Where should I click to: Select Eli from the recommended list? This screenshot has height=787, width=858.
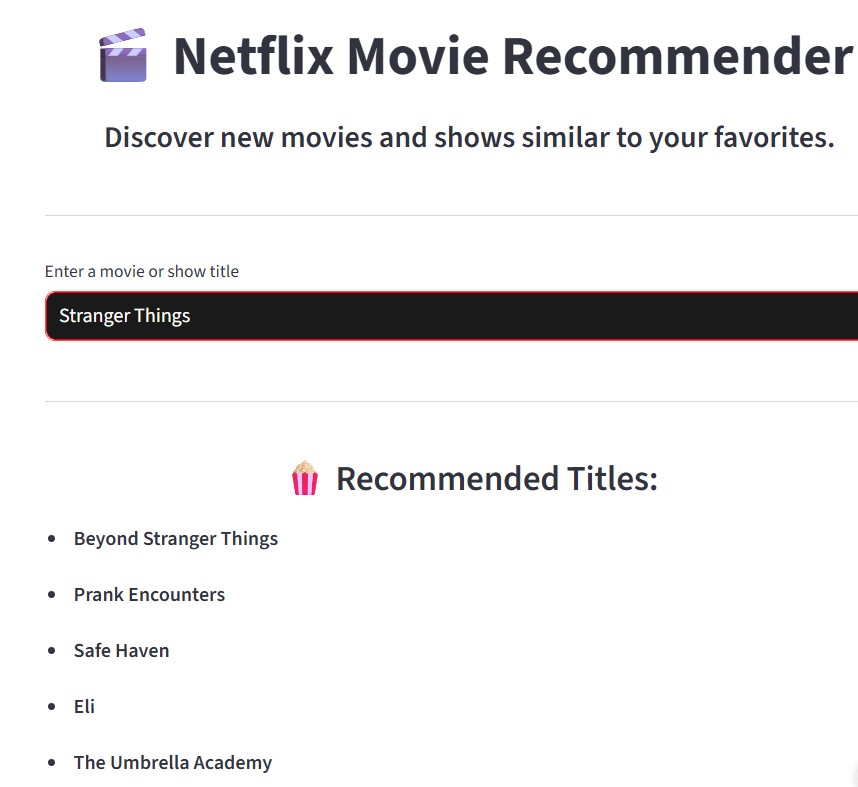pos(84,706)
